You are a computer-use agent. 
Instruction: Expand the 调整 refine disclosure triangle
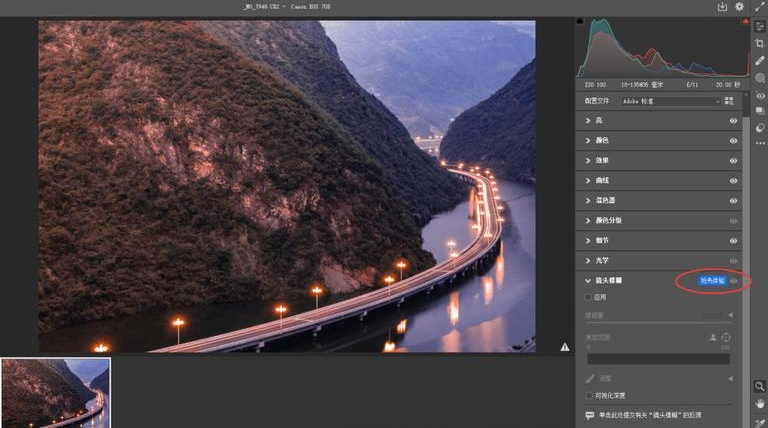point(730,379)
